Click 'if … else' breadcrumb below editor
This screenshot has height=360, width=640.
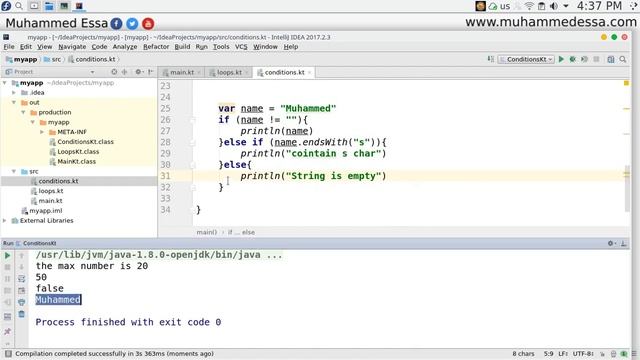[241, 232]
